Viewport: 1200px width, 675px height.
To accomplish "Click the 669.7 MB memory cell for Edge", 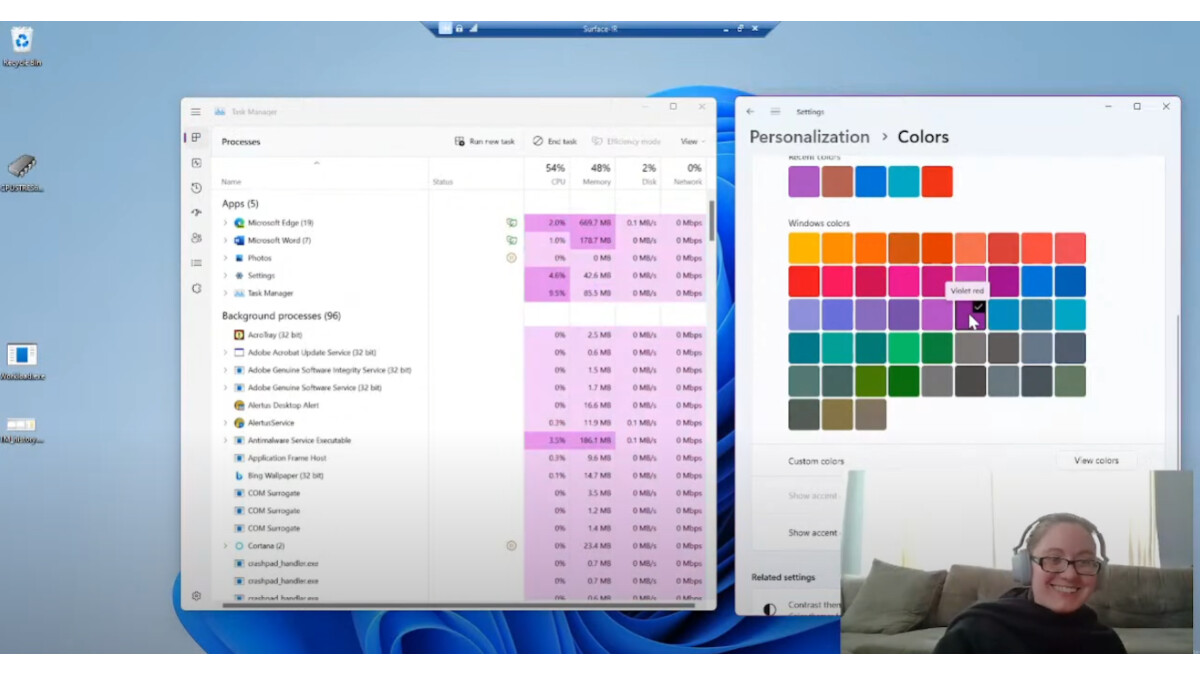I will point(592,223).
